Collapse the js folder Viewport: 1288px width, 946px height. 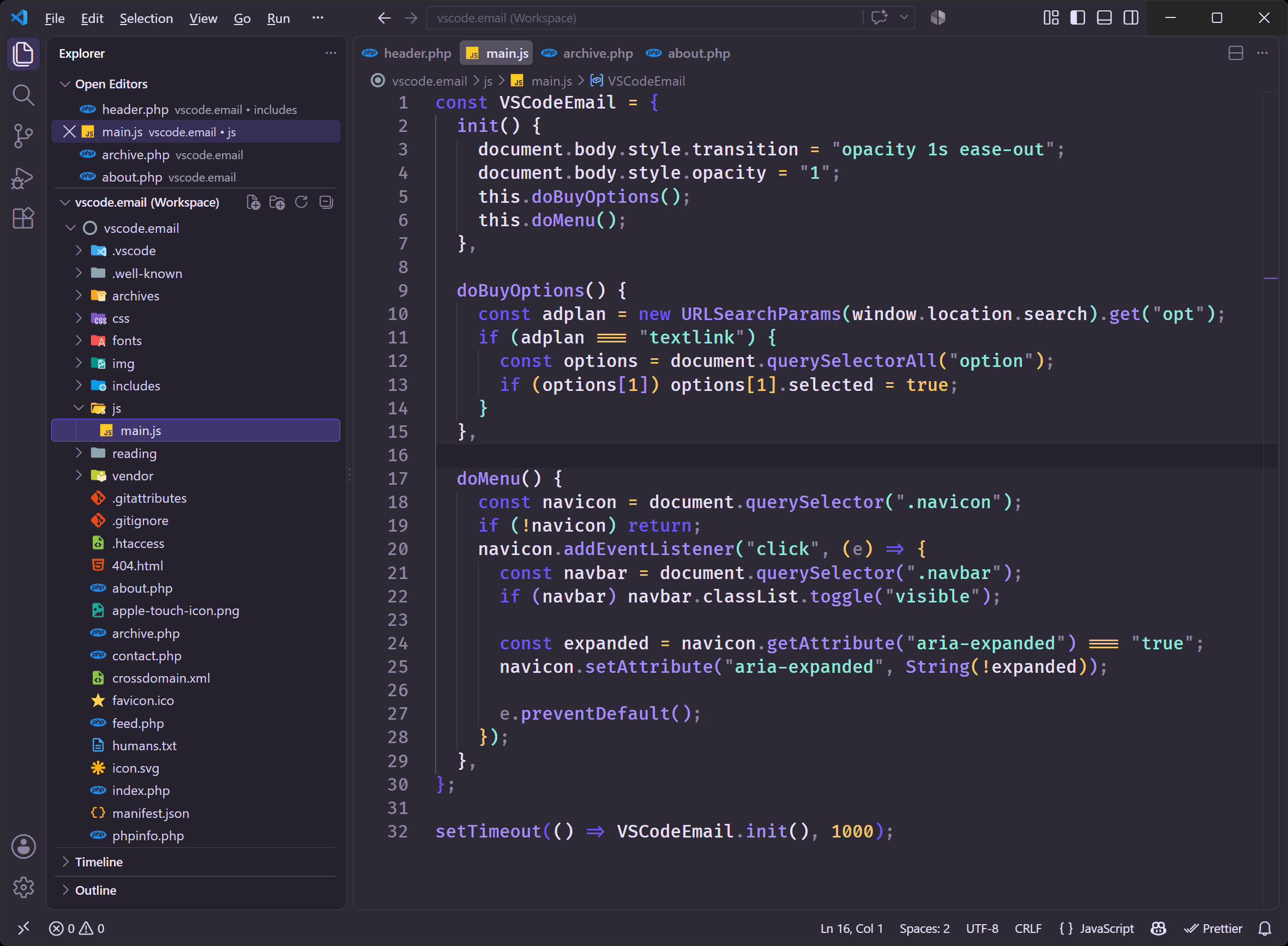tap(79, 408)
